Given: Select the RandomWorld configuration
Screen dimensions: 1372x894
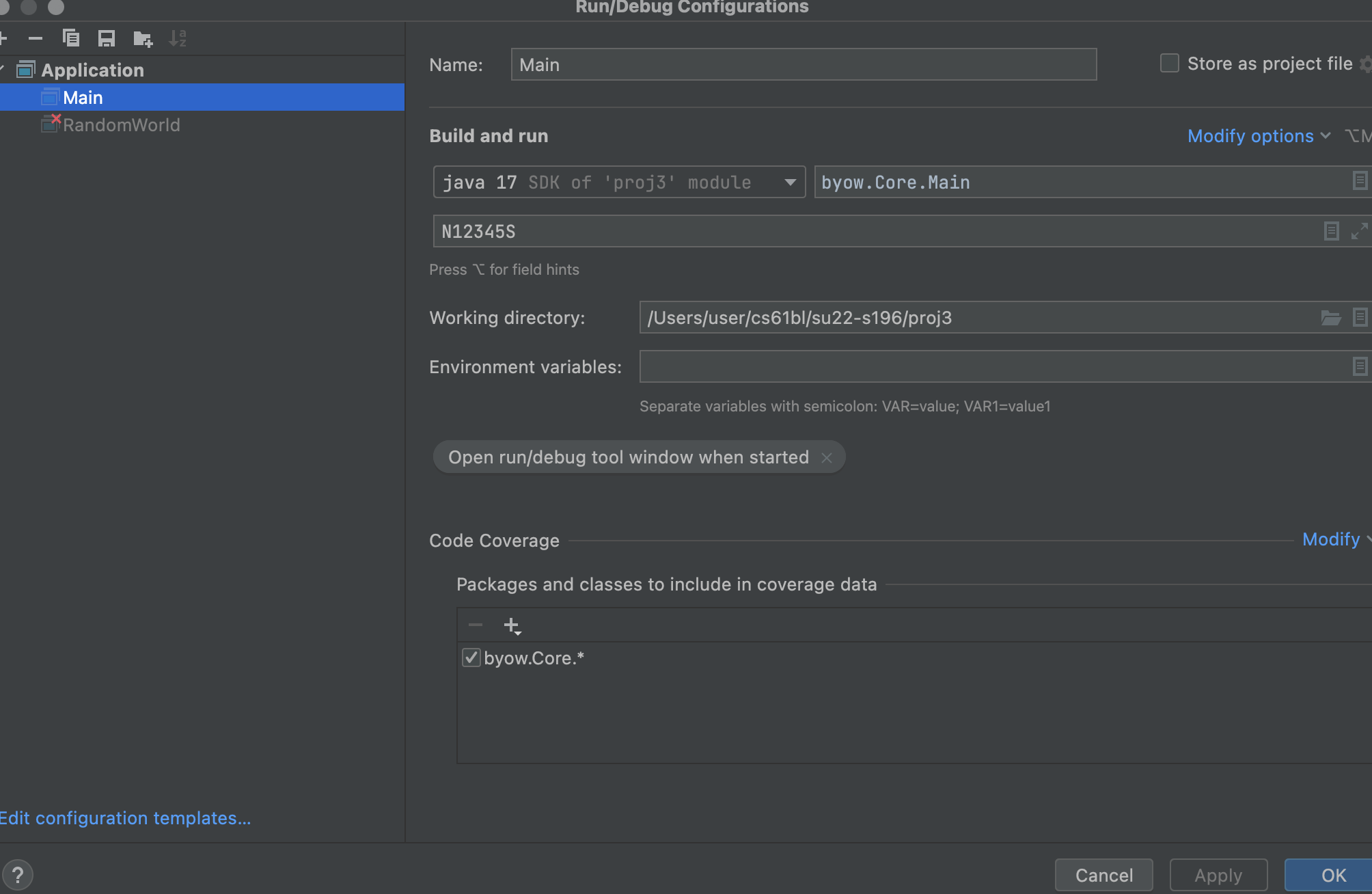Looking at the screenshot, I should 121,125.
